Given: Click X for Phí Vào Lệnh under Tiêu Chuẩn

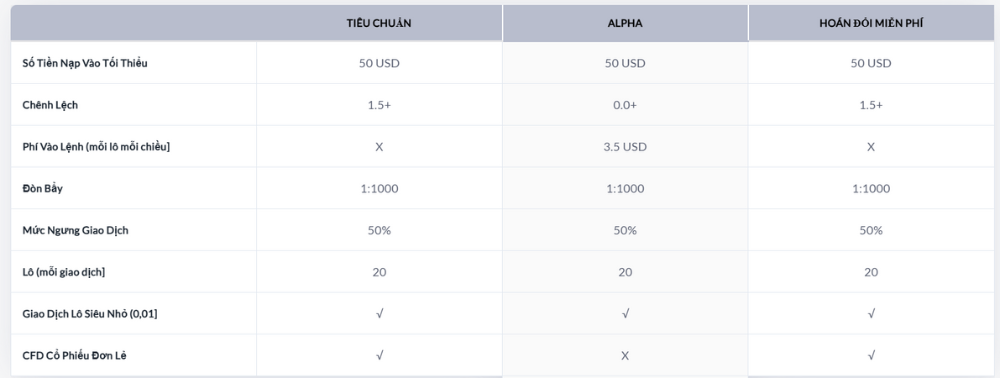Looking at the screenshot, I should [379, 147].
